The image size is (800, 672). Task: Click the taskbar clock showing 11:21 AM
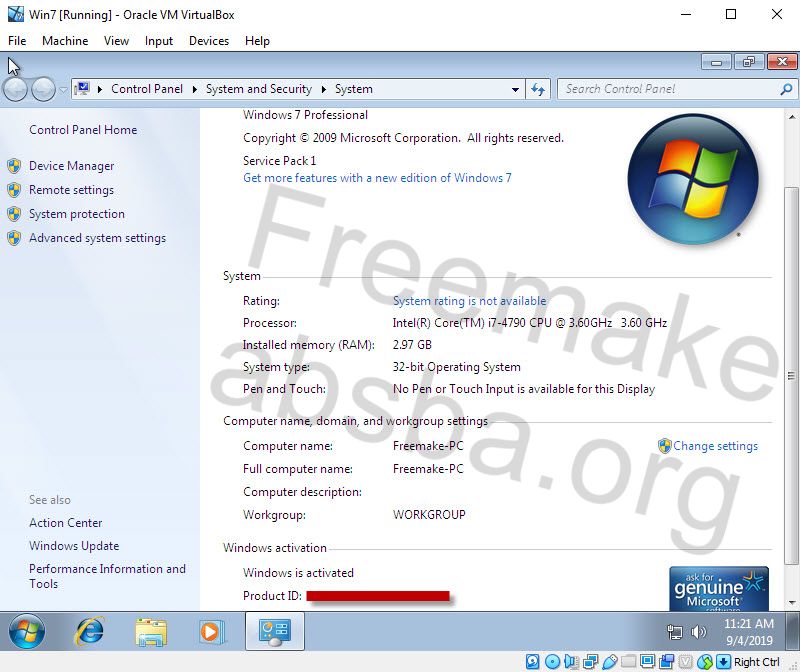pos(749,632)
